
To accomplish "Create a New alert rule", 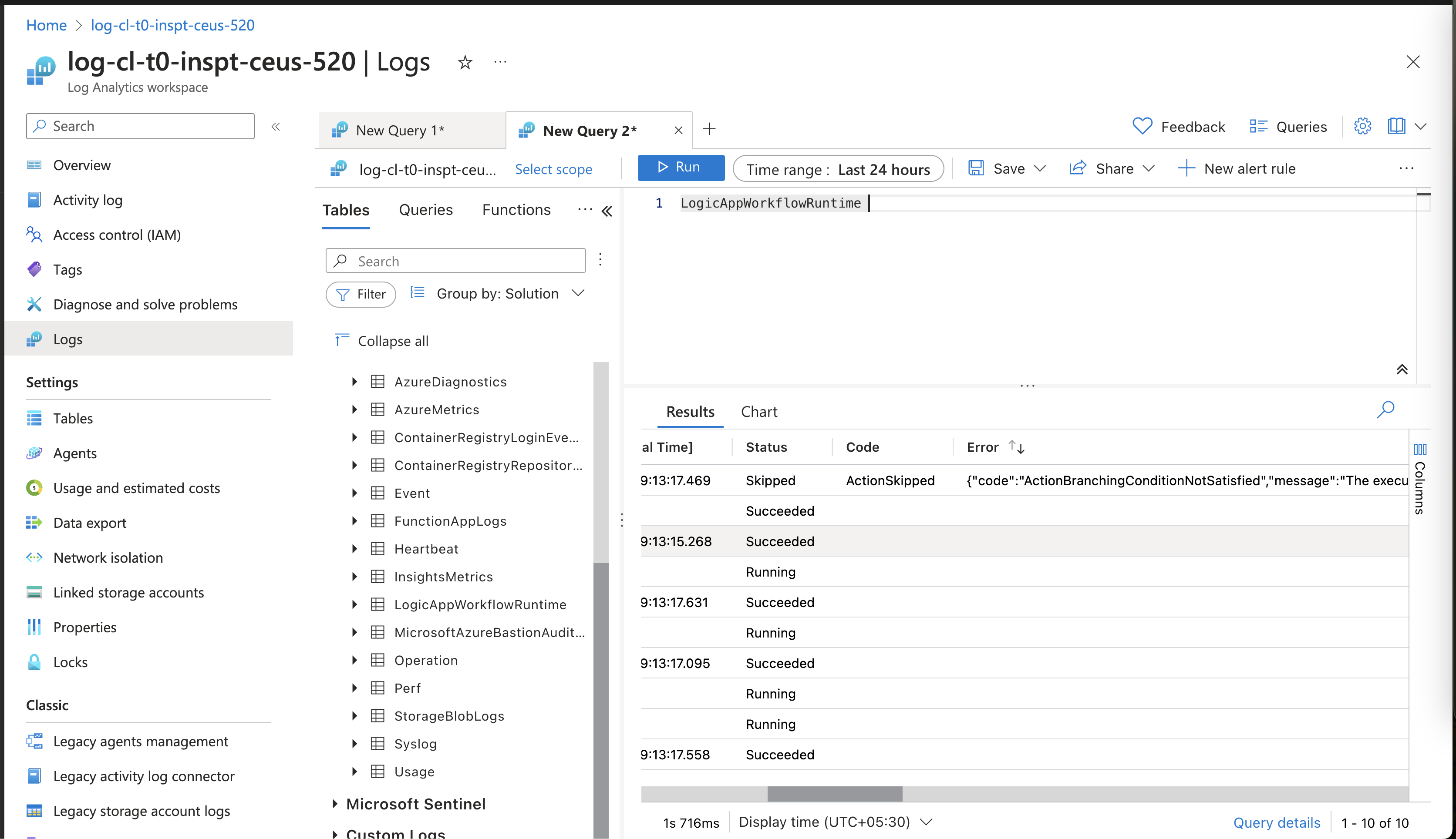I will tap(1237, 168).
